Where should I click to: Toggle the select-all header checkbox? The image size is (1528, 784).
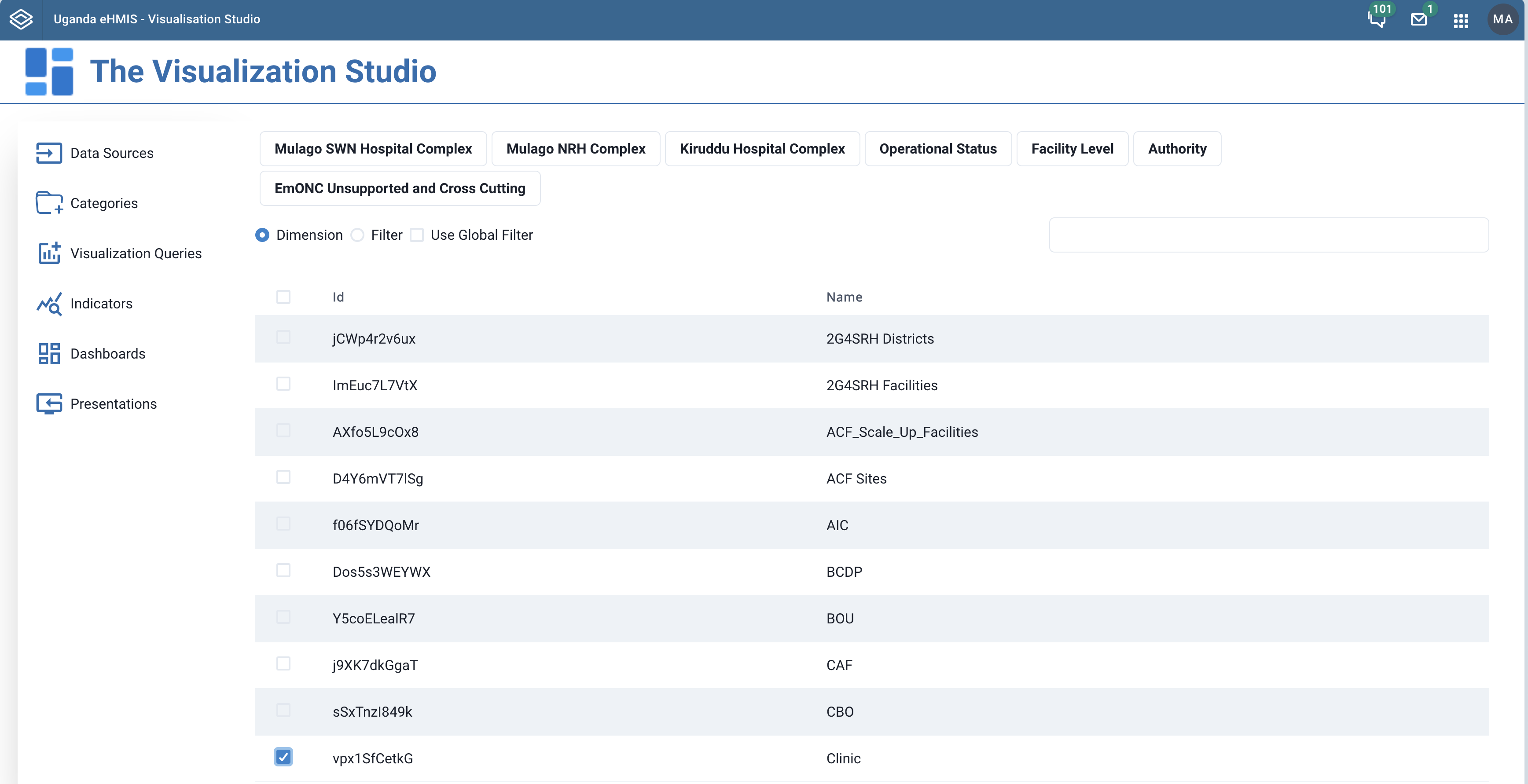tap(283, 297)
